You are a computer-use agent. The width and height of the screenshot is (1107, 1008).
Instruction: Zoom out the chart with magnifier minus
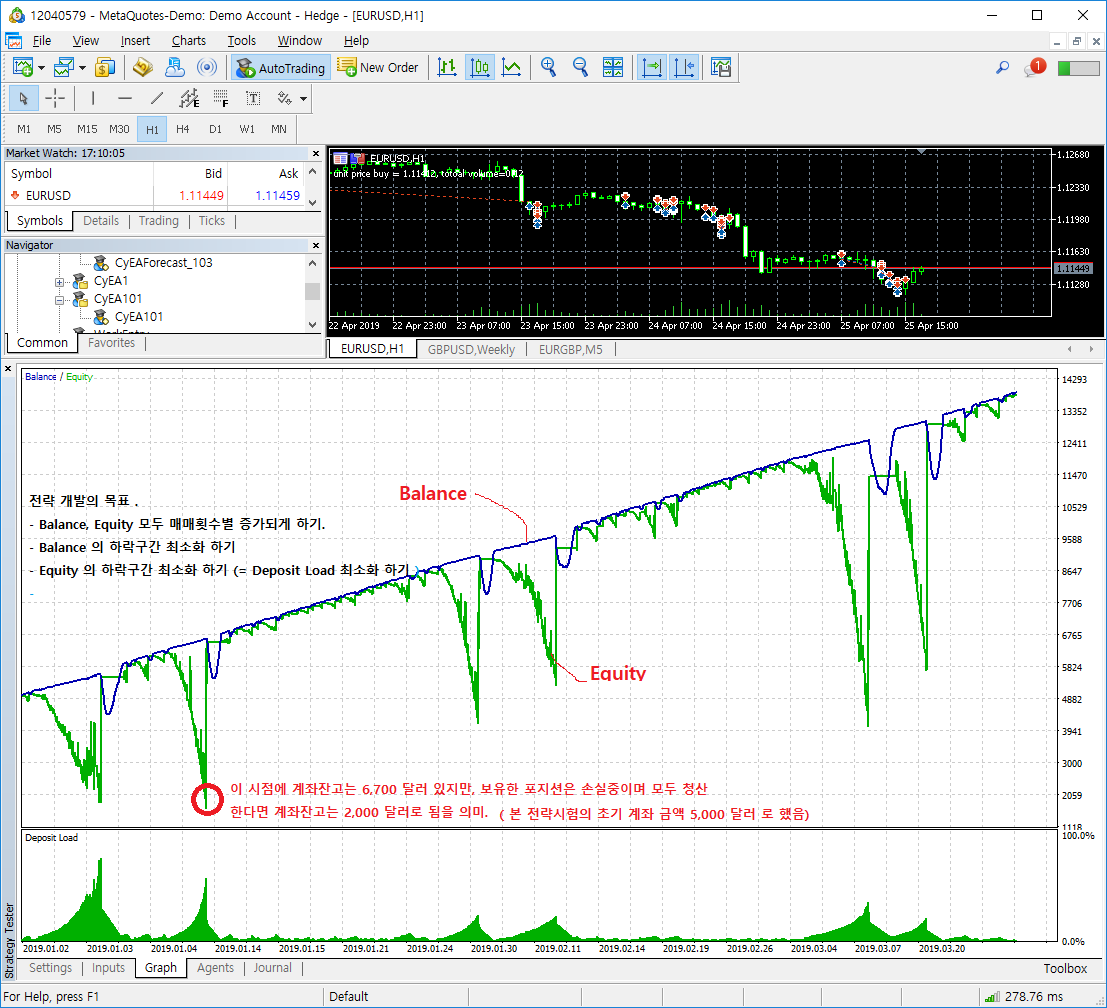(x=580, y=68)
